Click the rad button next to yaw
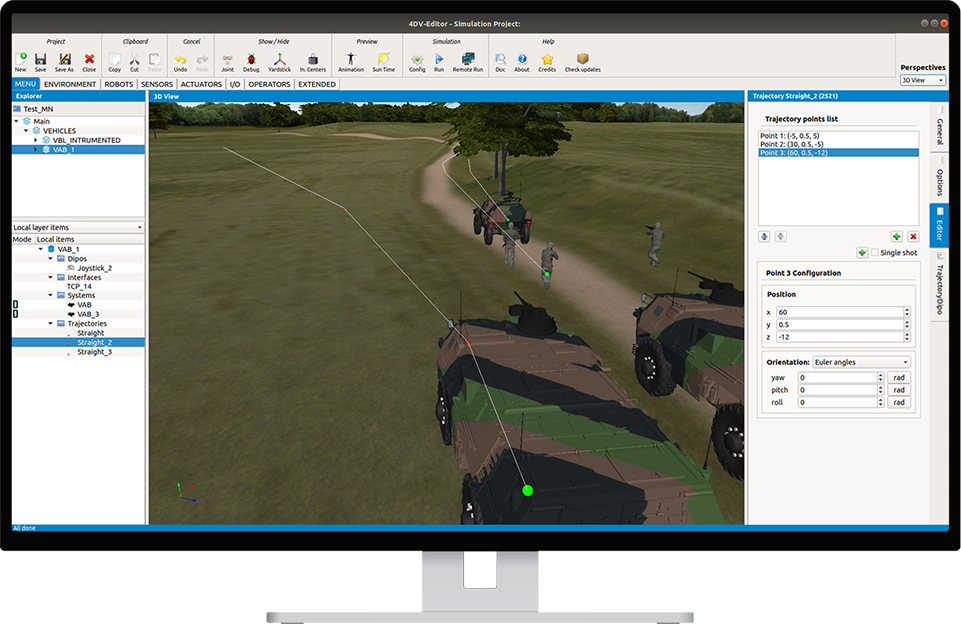The image size is (961, 624). coord(899,378)
